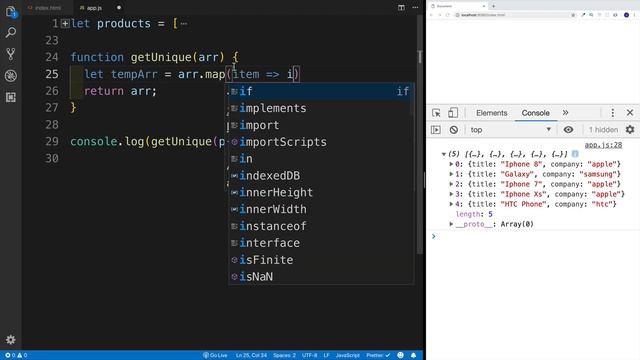The width and height of the screenshot is (640, 360).
Task: Open the Source Control view
Action: [x=11, y=54]
